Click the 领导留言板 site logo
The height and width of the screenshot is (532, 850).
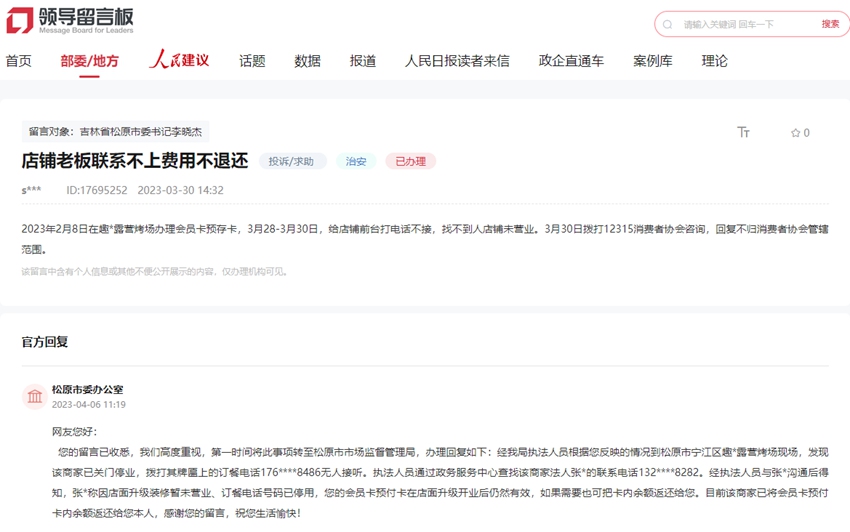pyautogui.click(x=70, y=21)
